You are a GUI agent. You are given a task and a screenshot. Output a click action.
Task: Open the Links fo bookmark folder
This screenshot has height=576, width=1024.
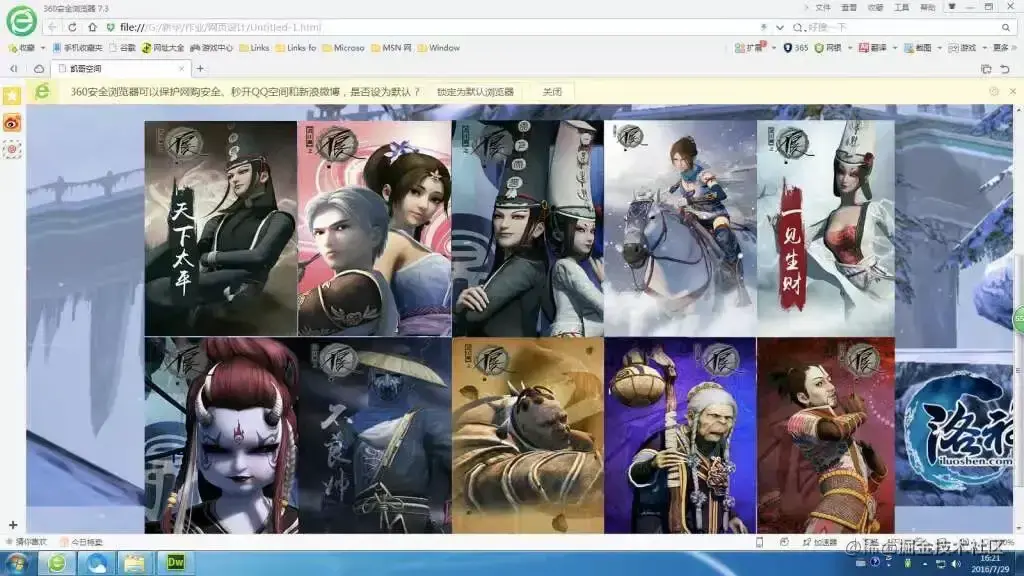pos(296,48)
